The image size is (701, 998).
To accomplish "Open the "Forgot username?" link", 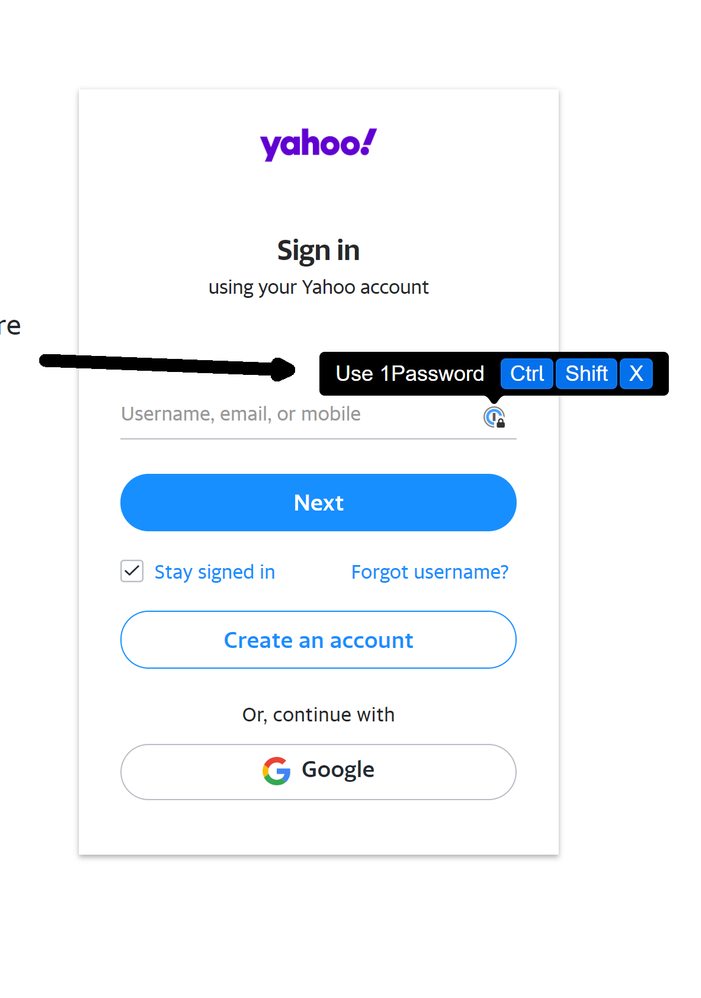I will click(x=430, y=572).
